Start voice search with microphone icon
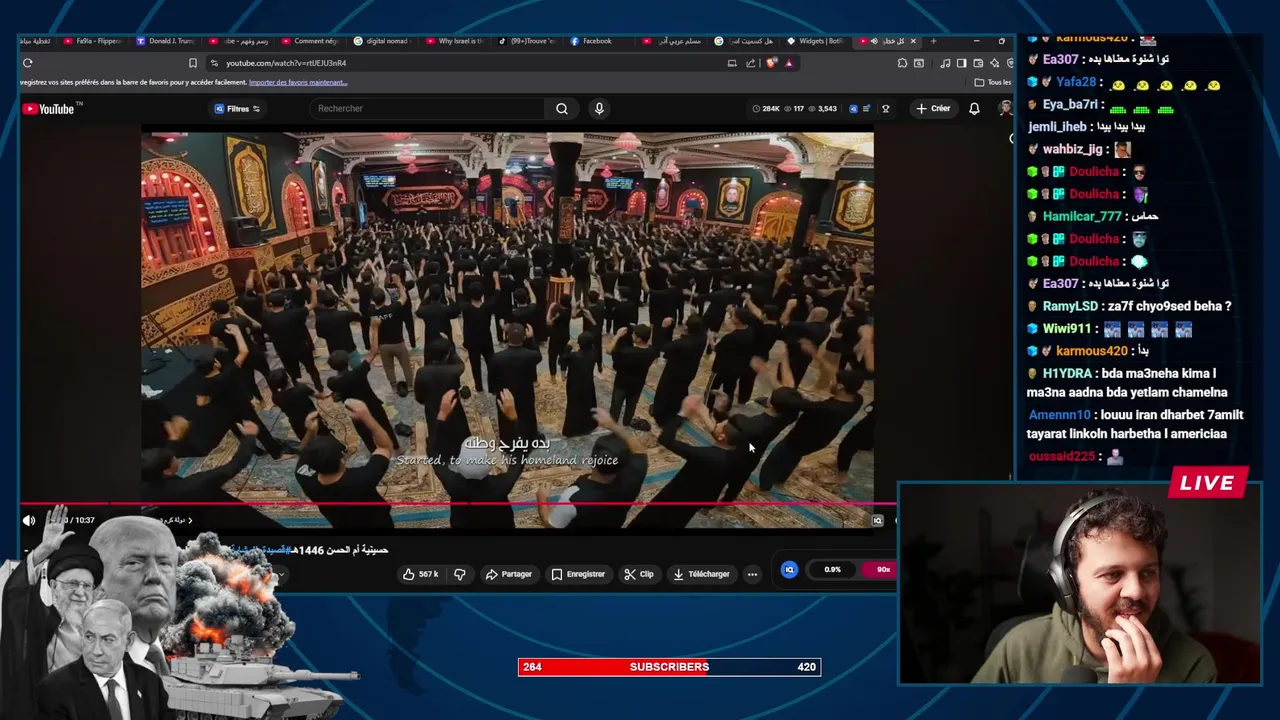The width and height of the screenshot is (1280, 720). pos(599,108)
